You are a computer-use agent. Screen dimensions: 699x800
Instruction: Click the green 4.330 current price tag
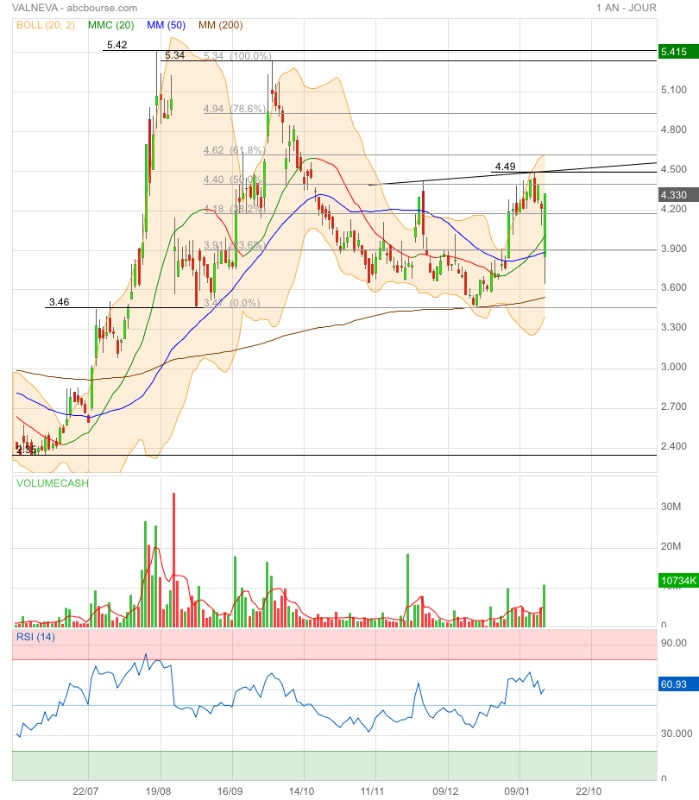pyautogui.click(x=675, y=193)
